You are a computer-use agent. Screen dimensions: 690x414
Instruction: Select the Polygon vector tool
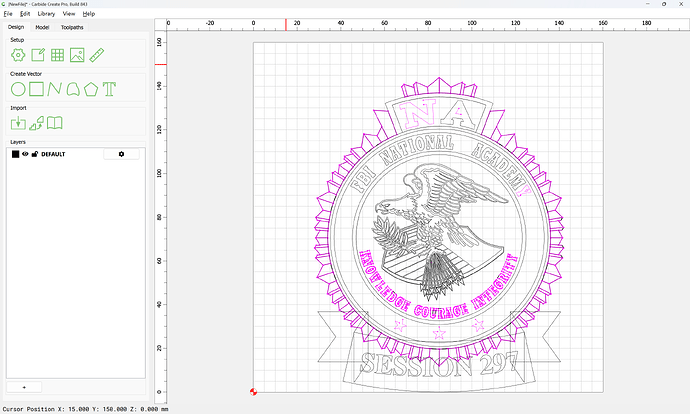tap(91, 89)
